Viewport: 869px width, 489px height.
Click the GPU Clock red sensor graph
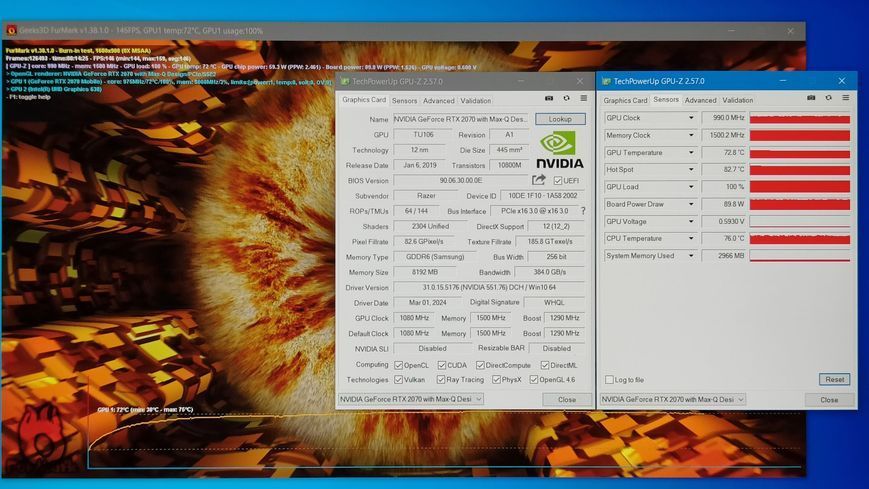click(x=800, y=118)
